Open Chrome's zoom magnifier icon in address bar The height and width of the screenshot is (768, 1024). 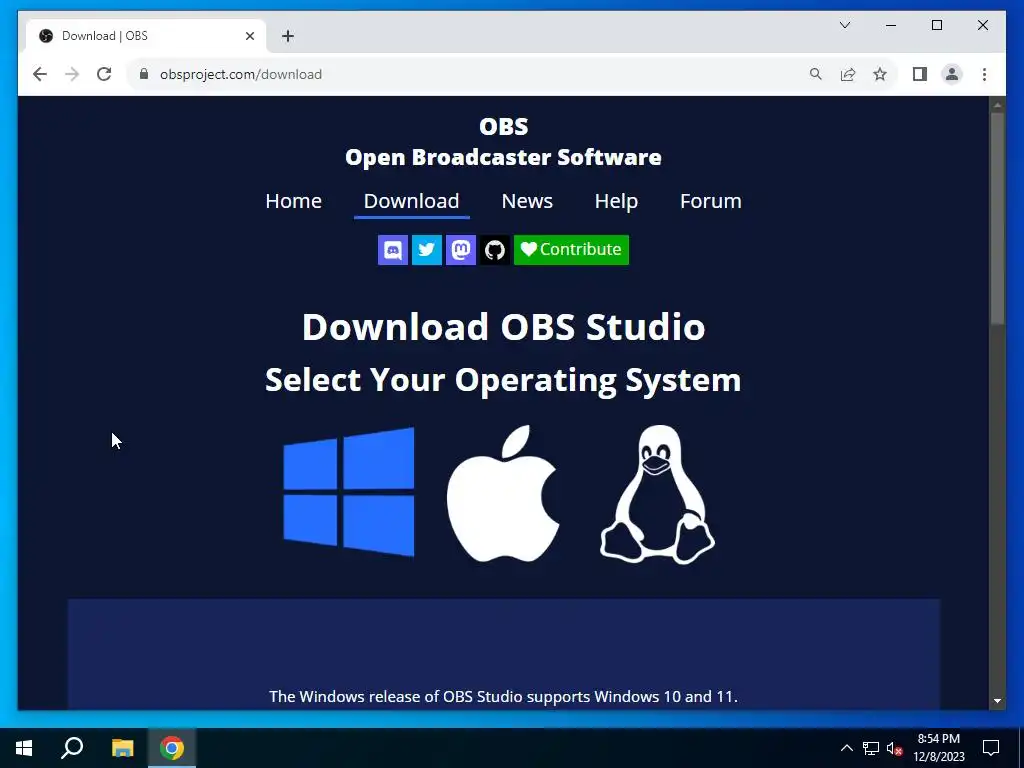point(816,74)
